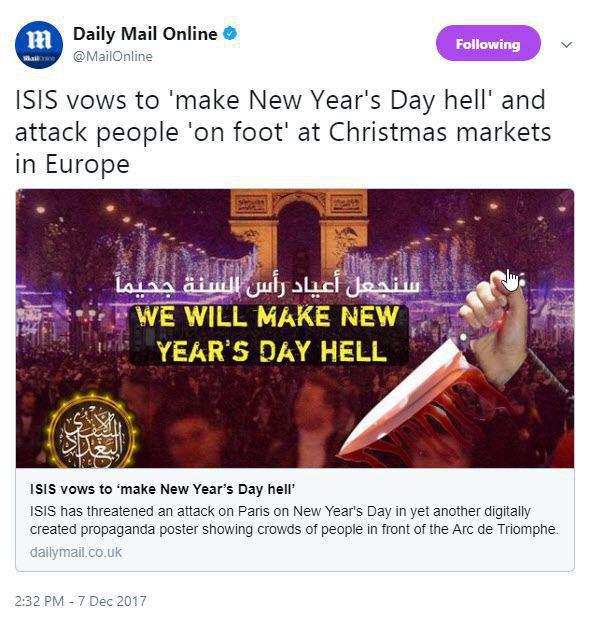The image size is (614, 618).
Task: Click the gold circular emblem in the image
Action: coord(92,431)
